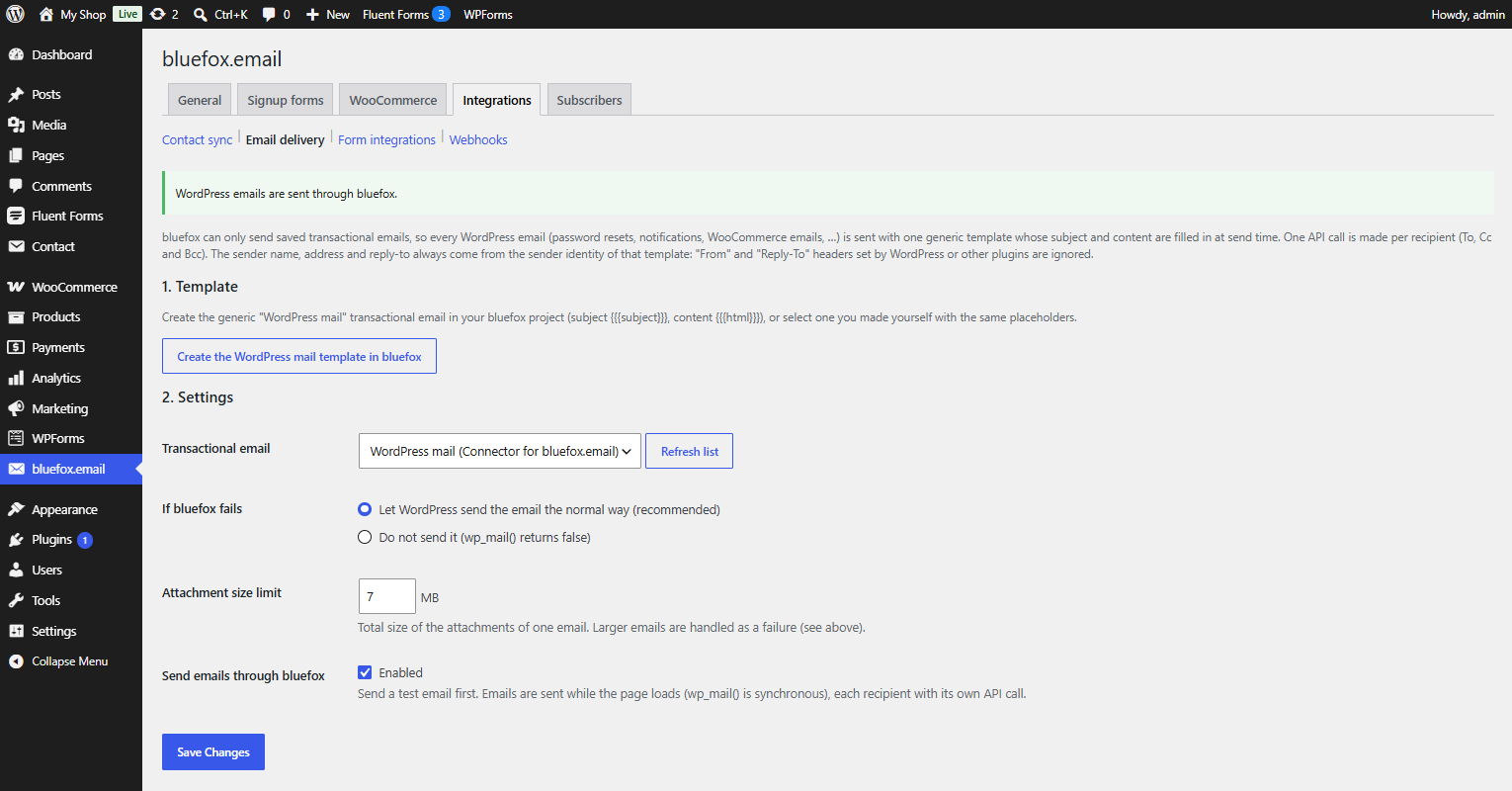Open Fluent Forms in the admin bar
Viewport: 1512px width, 791px height.
click(x=406, y=14)
